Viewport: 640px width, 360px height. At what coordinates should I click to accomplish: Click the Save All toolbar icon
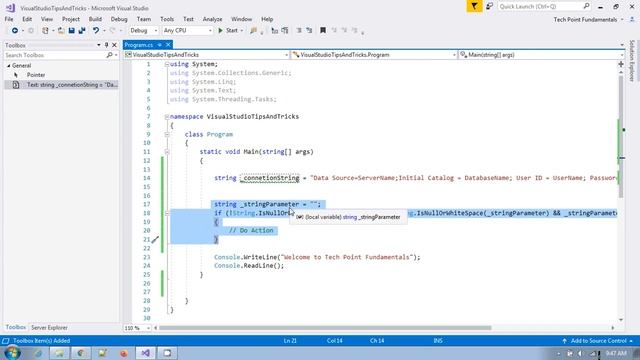pos(82,31)
